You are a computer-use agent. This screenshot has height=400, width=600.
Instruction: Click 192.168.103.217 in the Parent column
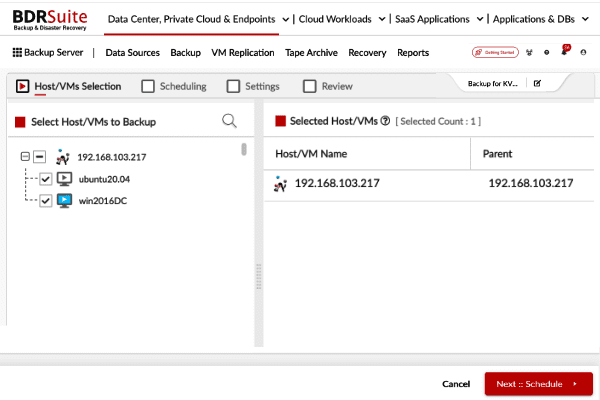tap(531, 183)
